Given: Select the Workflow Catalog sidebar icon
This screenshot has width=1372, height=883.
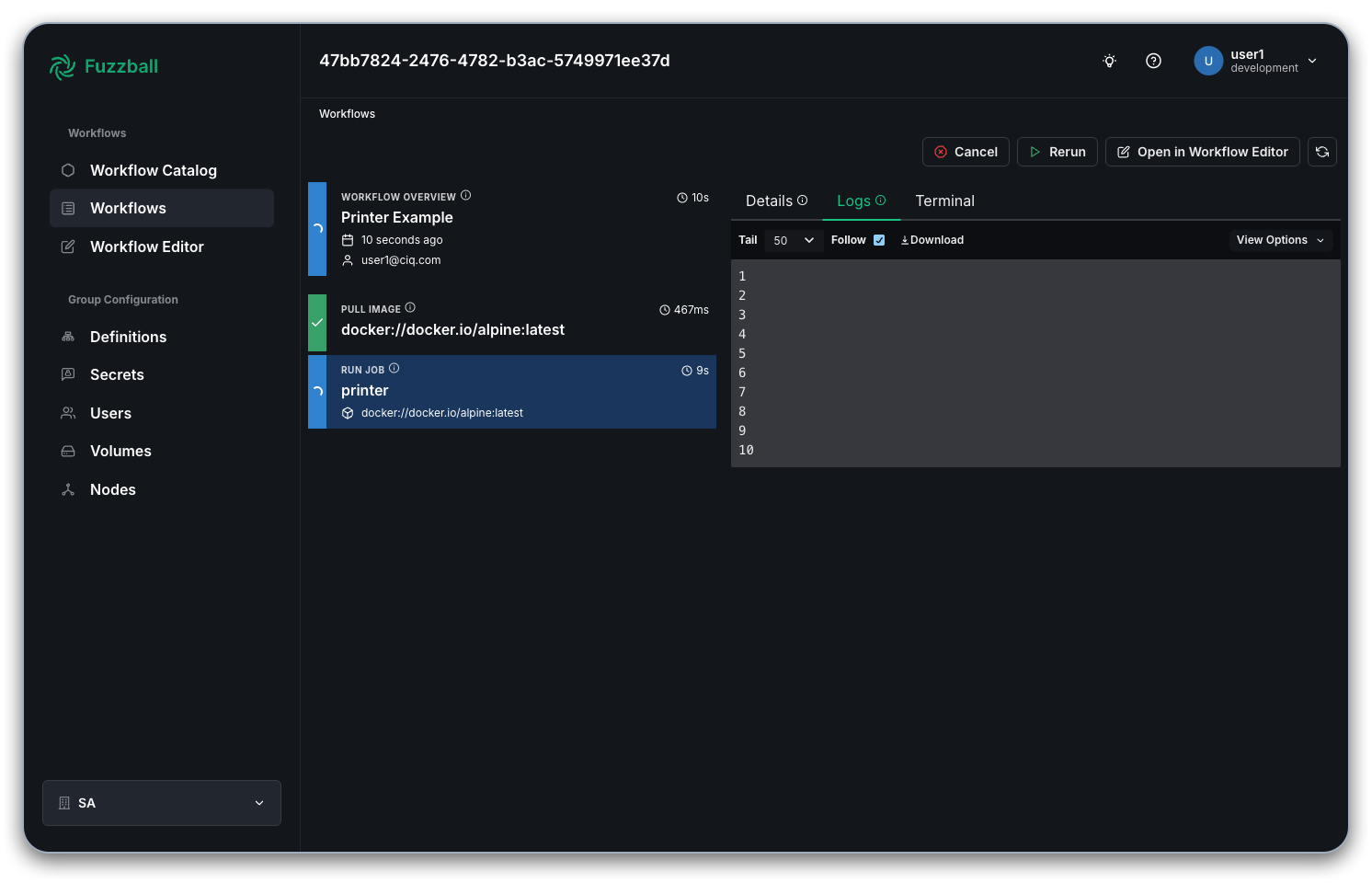Looking at the screenshot, I should pyautogui.click(x=67, y=170).
